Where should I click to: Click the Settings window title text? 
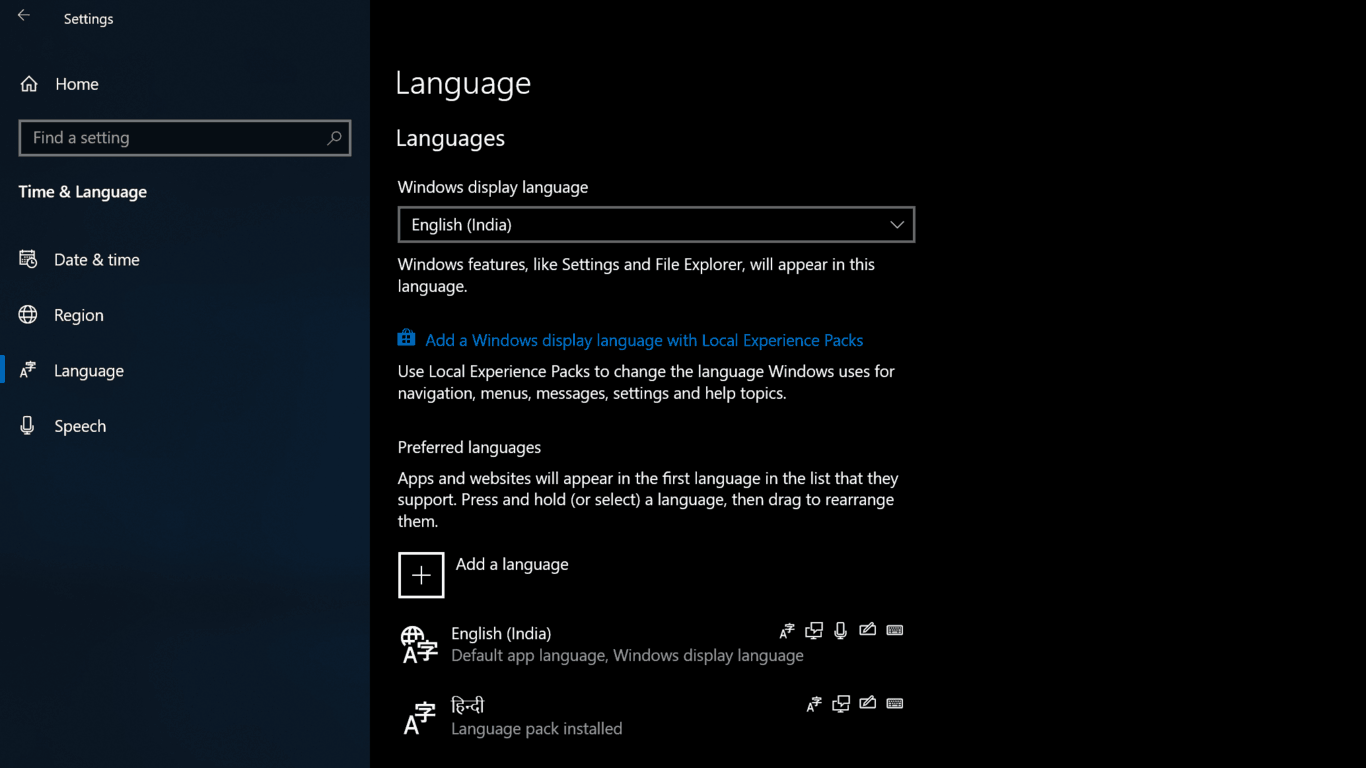[x=88, y=19]
